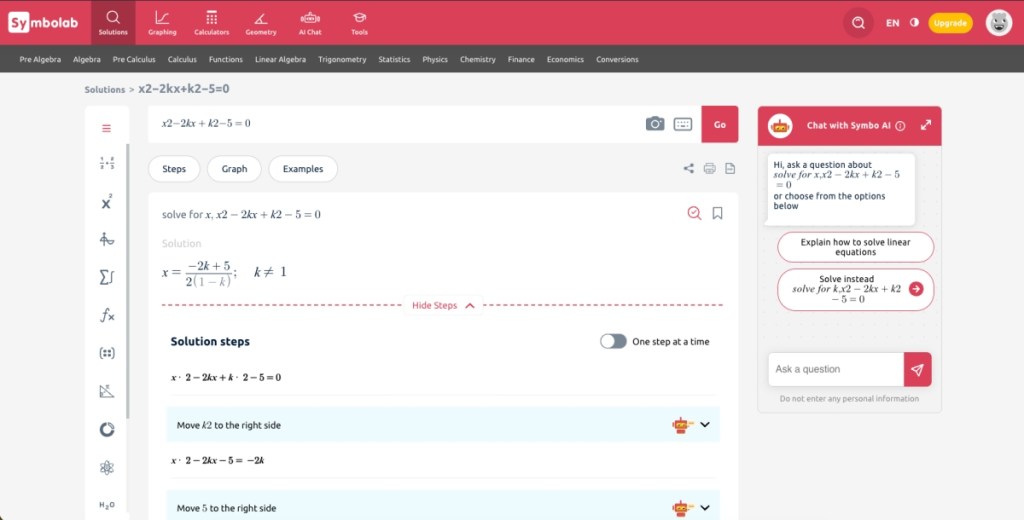This screenshot has height=520, width=1024.
Task: Switch to the Steps tab
Action: click(174, 169)
